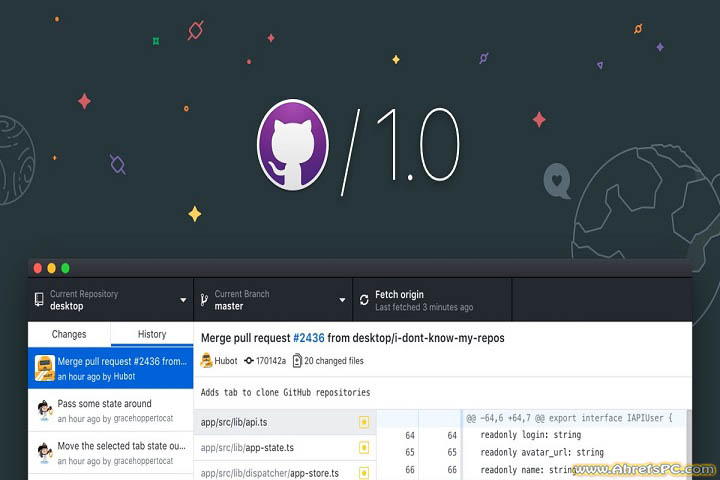Click the diff view vertical scrollbar
720x480 pixels.
click(689, 445)
